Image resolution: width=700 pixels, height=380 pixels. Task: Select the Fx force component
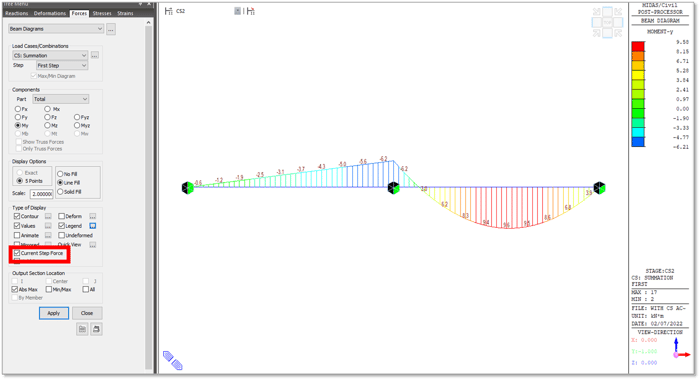point(18,109)
